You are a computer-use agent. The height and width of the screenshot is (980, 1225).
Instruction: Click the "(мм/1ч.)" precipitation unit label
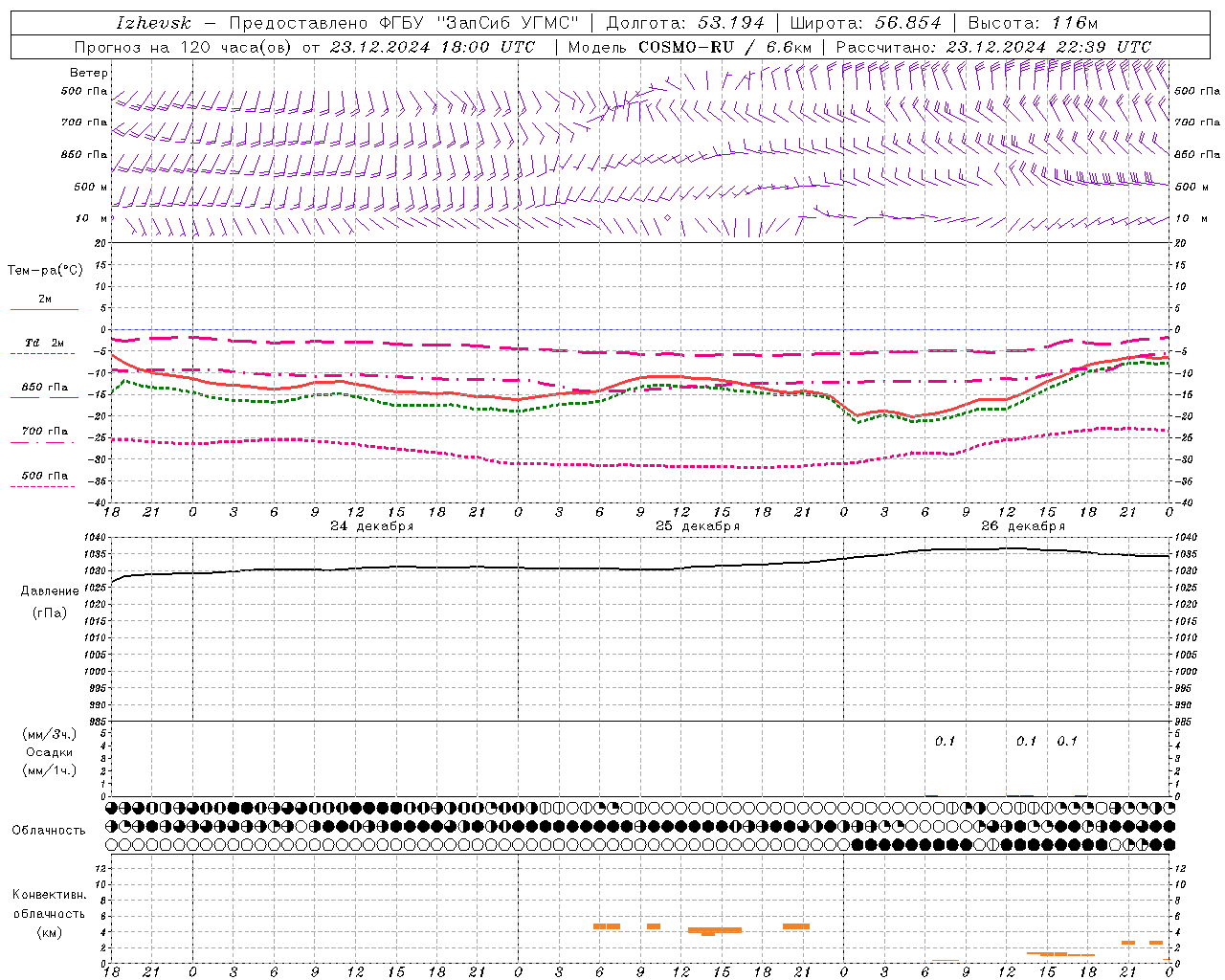50,770
